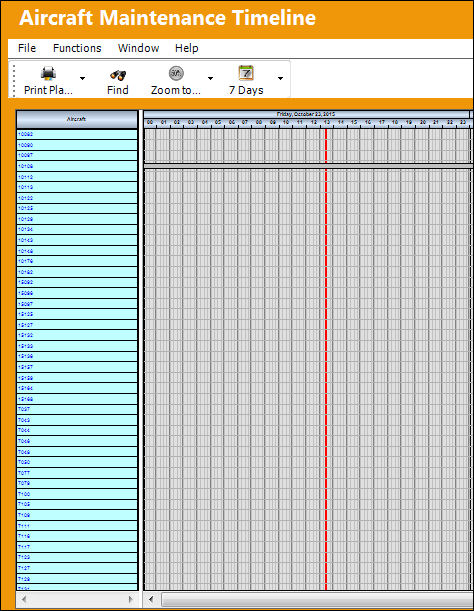Click the Friday, October 23, 2015 date header

306,114
